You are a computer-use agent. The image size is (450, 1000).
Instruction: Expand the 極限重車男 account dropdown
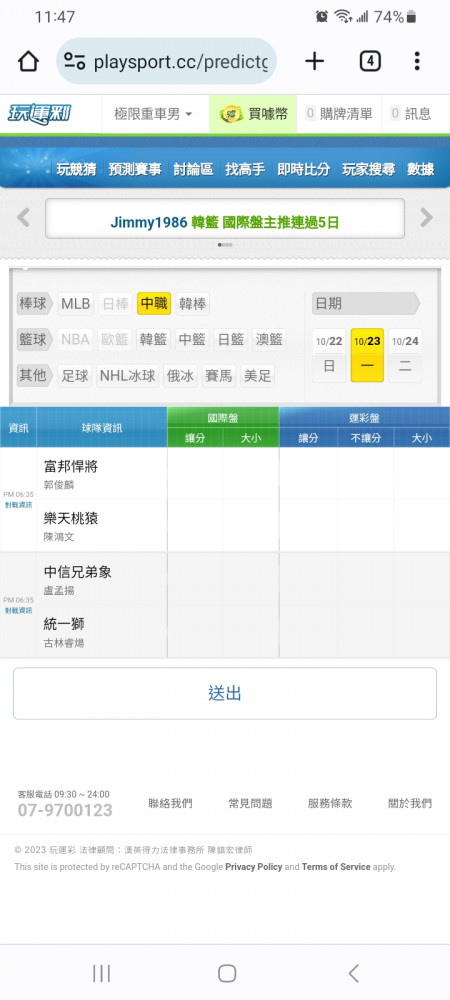(153, 114)
